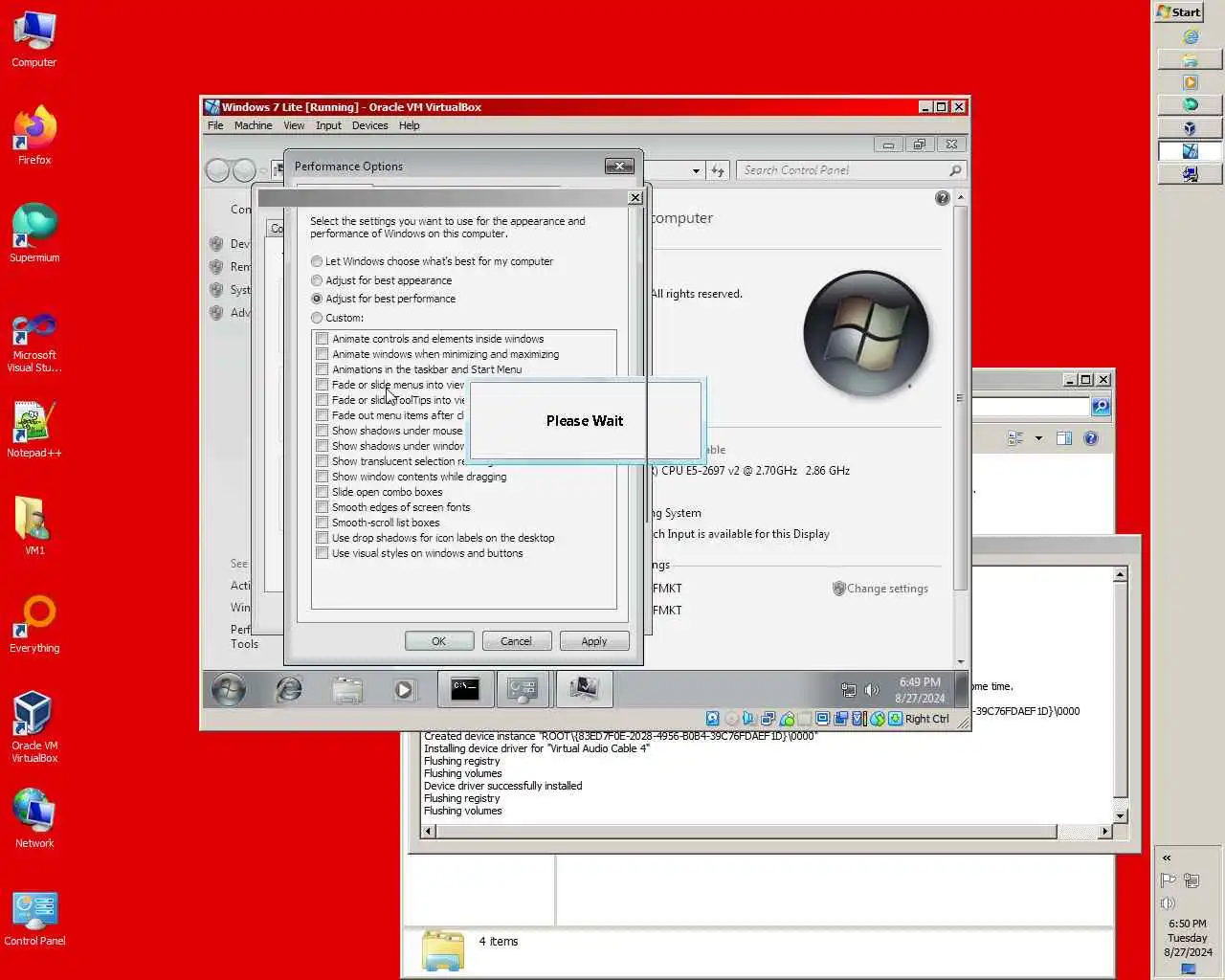Screen dimensions: 1225x980
Task: Select Adjust for best appearance
Action: click(x=317, y=280)
